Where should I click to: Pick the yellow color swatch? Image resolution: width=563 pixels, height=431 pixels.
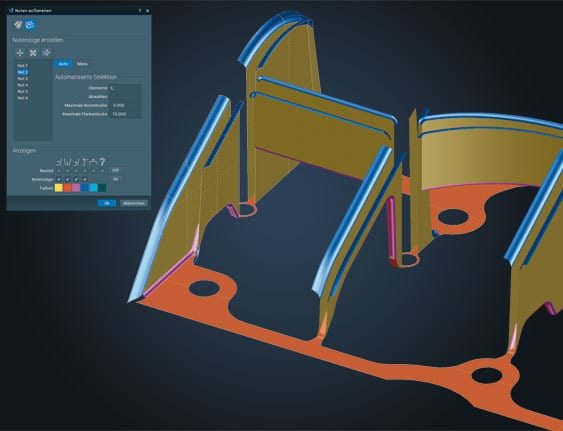coord(59,188)
